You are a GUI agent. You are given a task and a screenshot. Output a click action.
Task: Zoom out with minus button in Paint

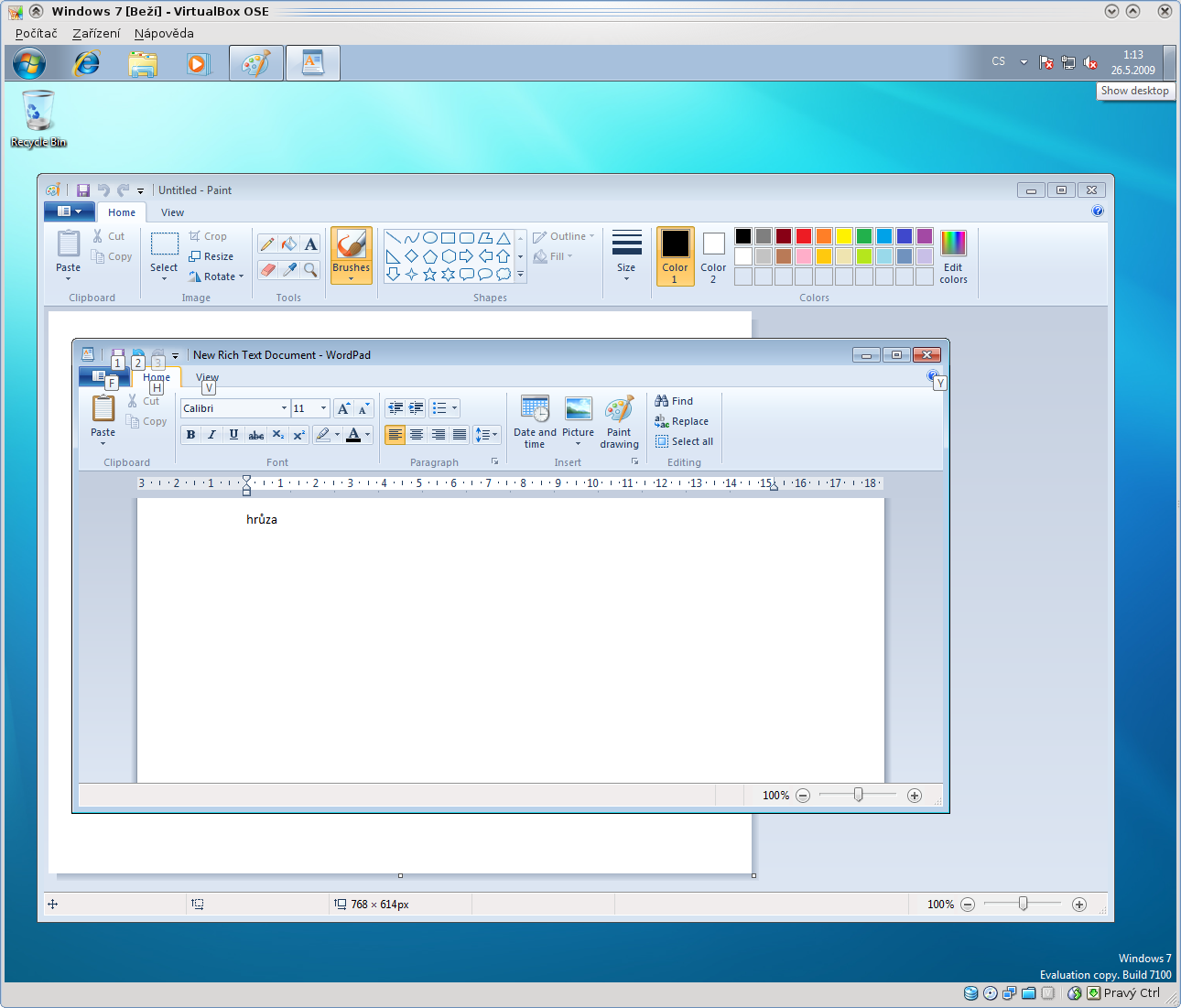(x=968, y=905)
